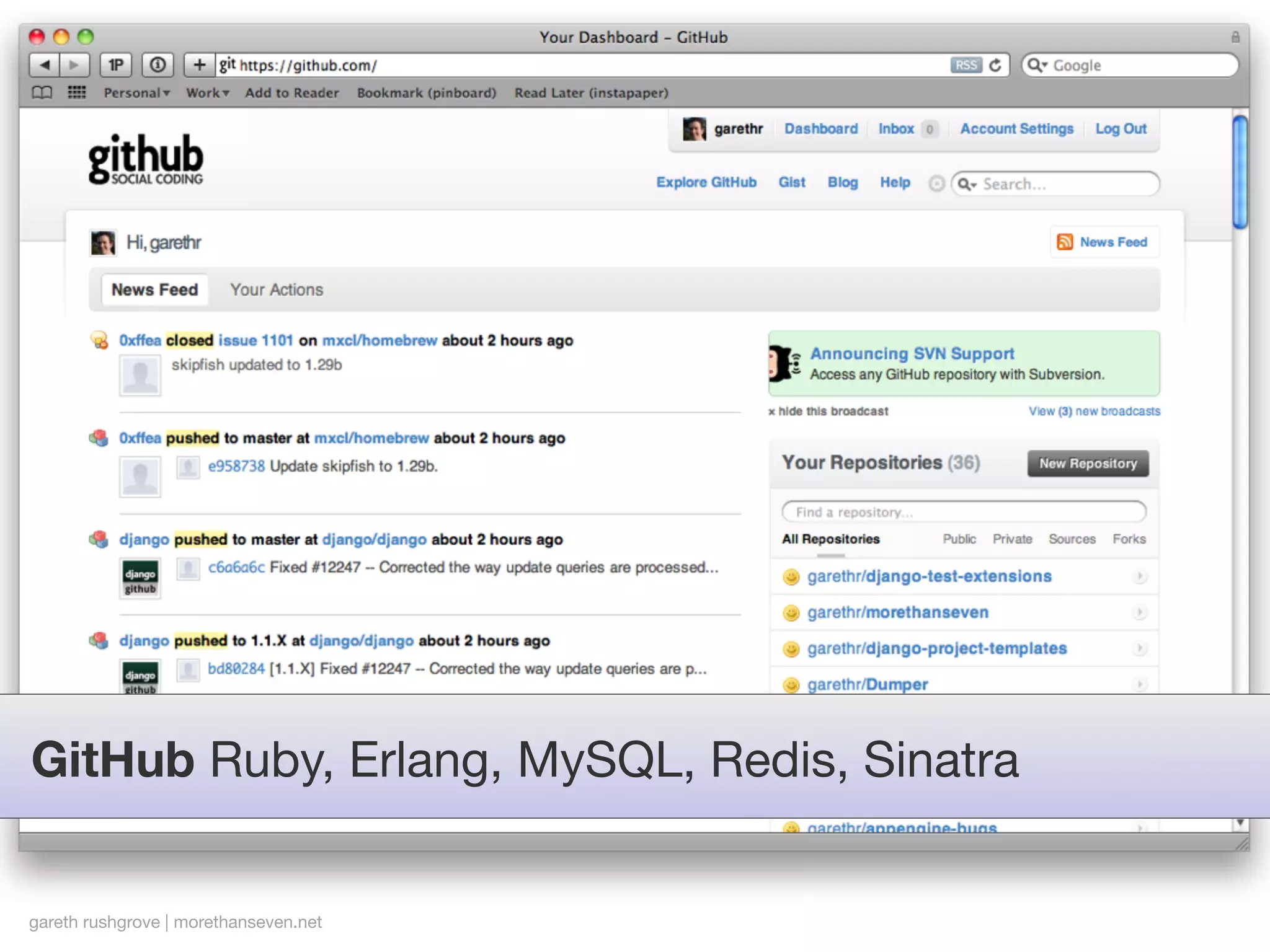This screenshot has height=952, width=1270.
Task: Click the GitHub Social Coding logo
Action: (146, 160)
